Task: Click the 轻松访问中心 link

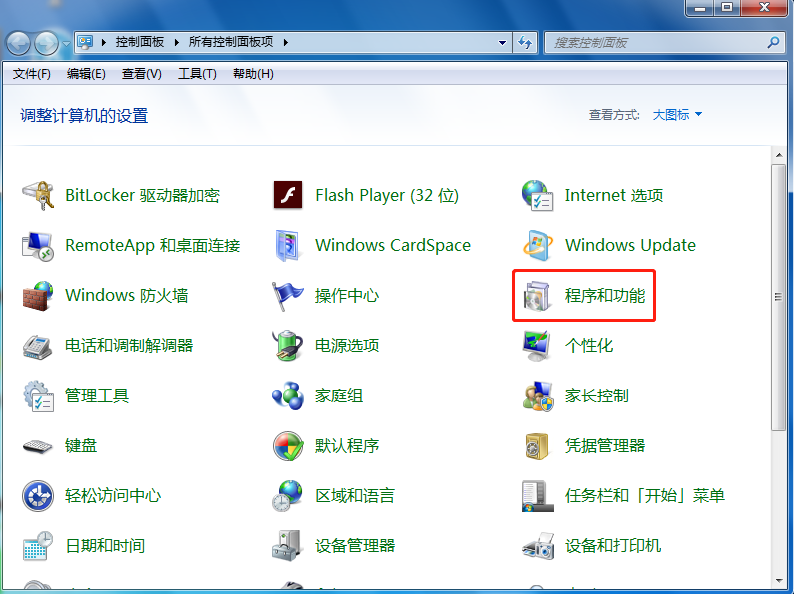Action: tap(112, 496)
